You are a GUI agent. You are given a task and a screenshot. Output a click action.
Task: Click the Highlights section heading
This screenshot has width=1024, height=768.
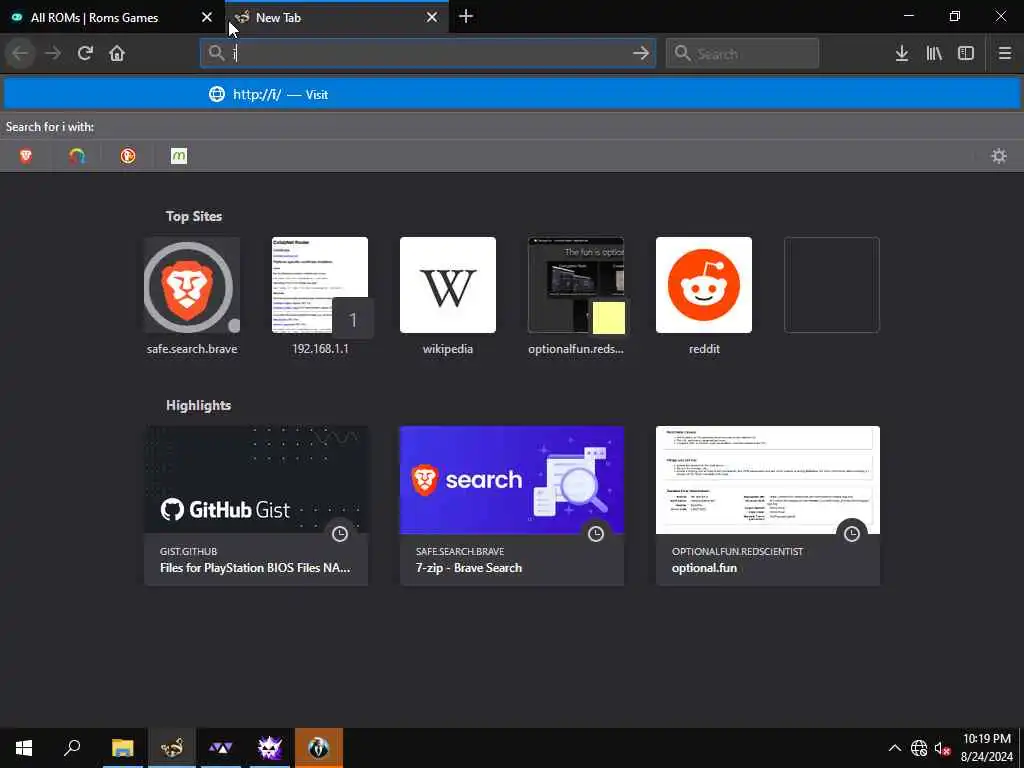[x=199, y=406]
